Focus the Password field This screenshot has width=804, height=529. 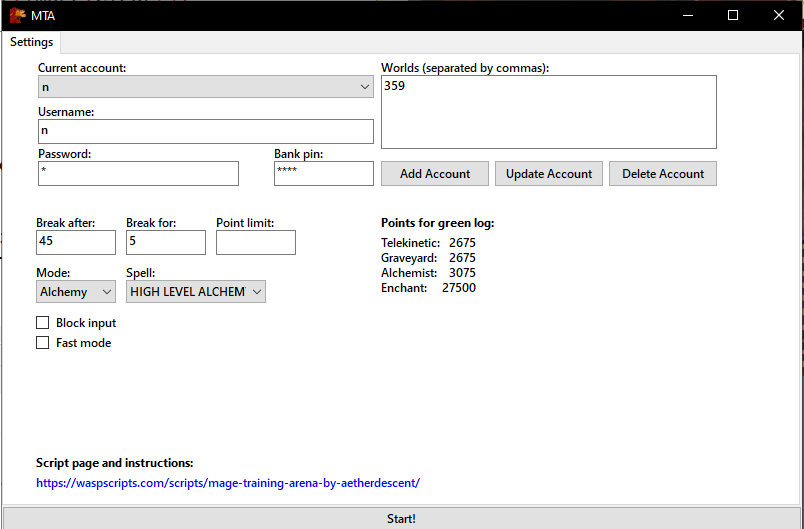[138, 173]
